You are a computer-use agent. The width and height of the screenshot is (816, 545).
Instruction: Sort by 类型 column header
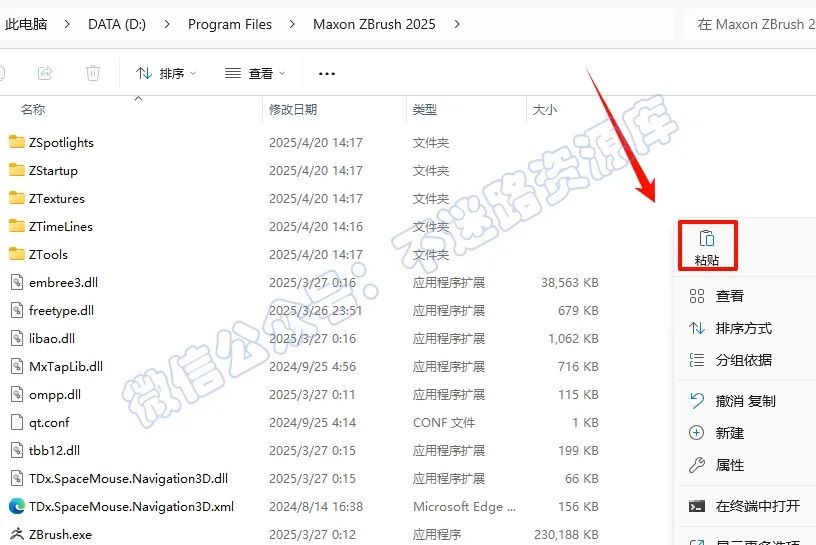pyautogui.click(x=425, y=109)
